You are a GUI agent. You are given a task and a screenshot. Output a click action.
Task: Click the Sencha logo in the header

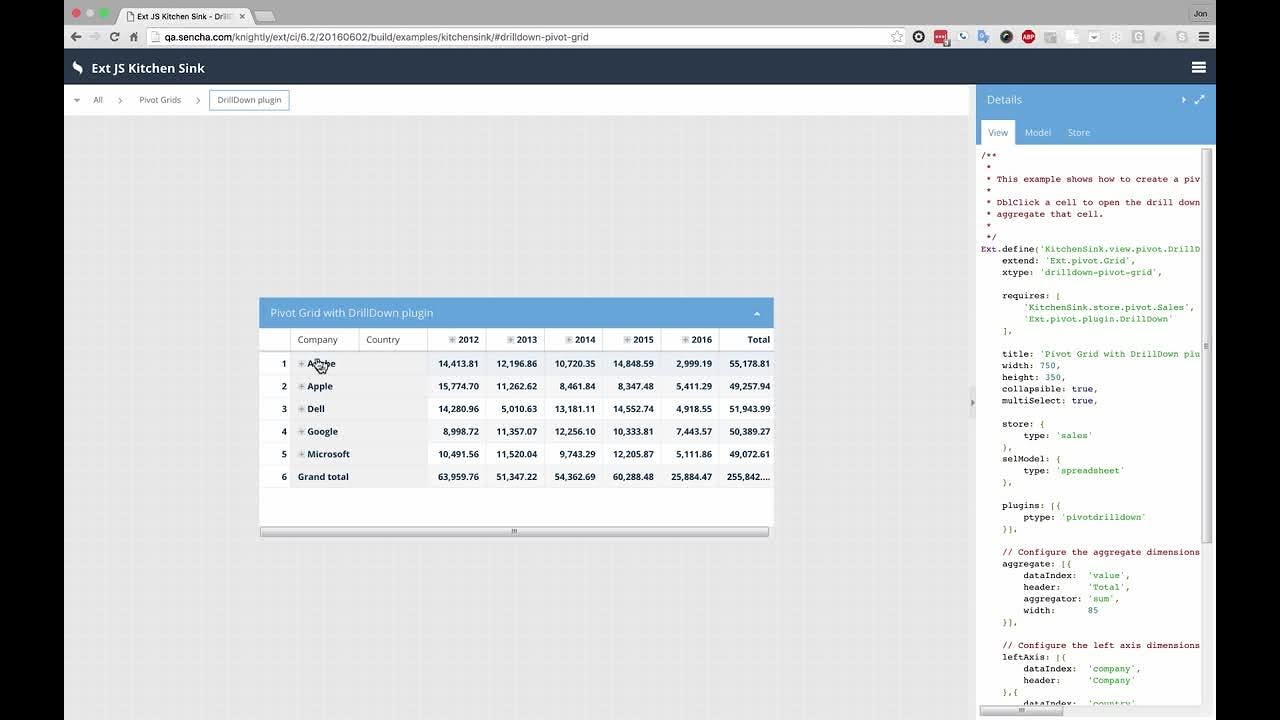click(78, 68)
